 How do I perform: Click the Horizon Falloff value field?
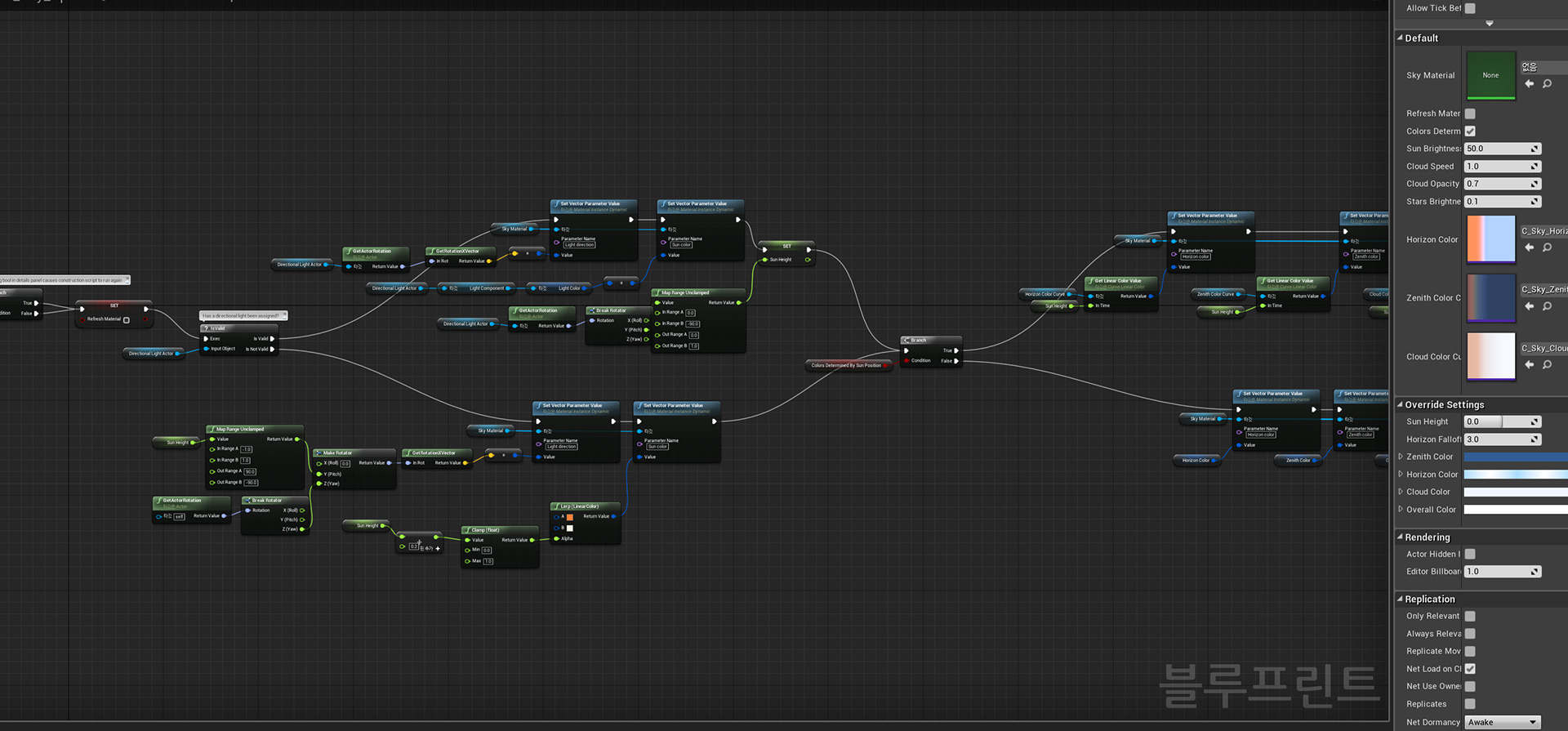point(1503,439)
